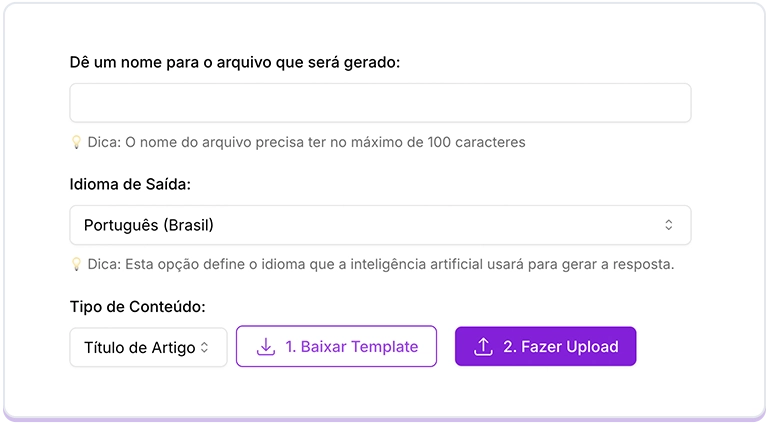Screen dimensions: 768x423
Task: Click the 'Tipo de Conteúdo:' label
Action: 138,306
